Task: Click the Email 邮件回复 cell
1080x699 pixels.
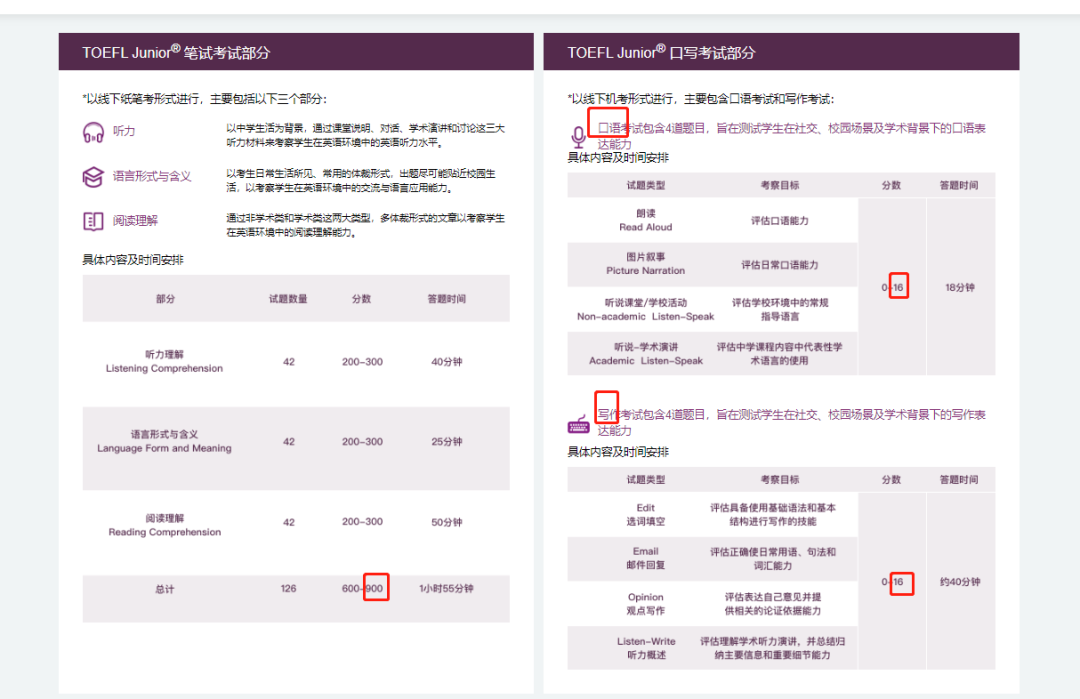Action: (646, 559)
